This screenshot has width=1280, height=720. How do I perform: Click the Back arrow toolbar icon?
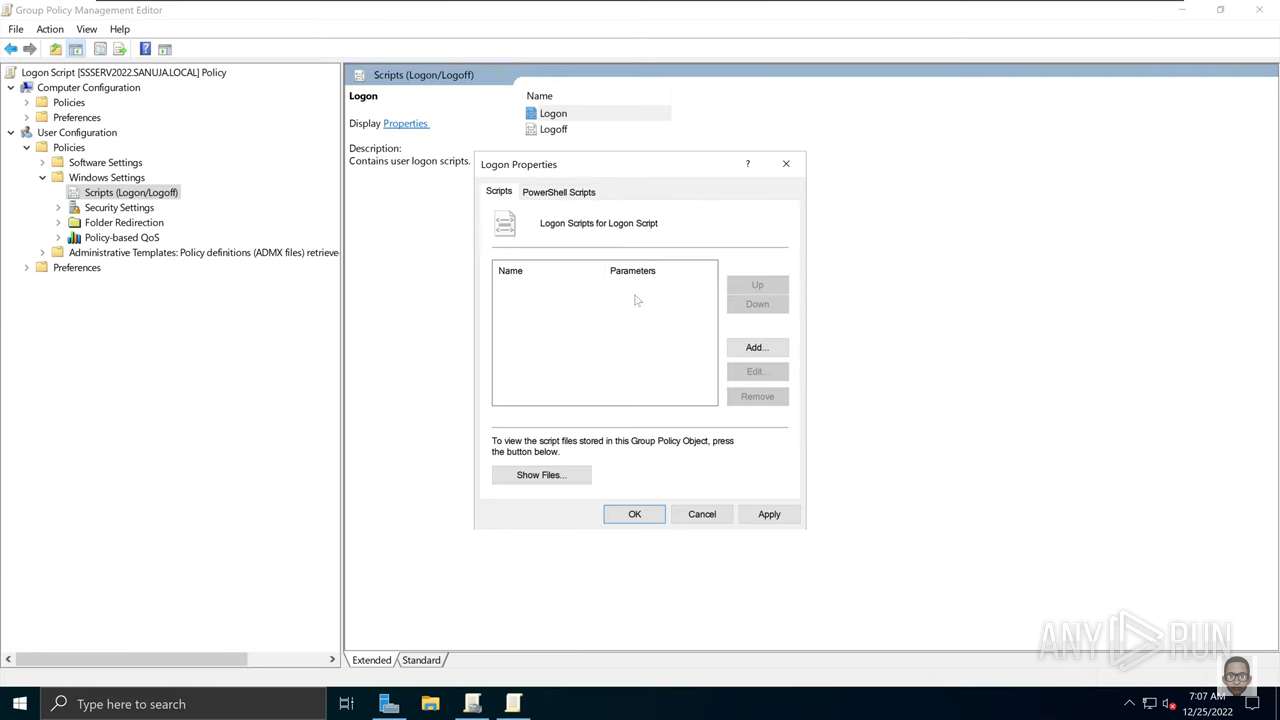11,49
